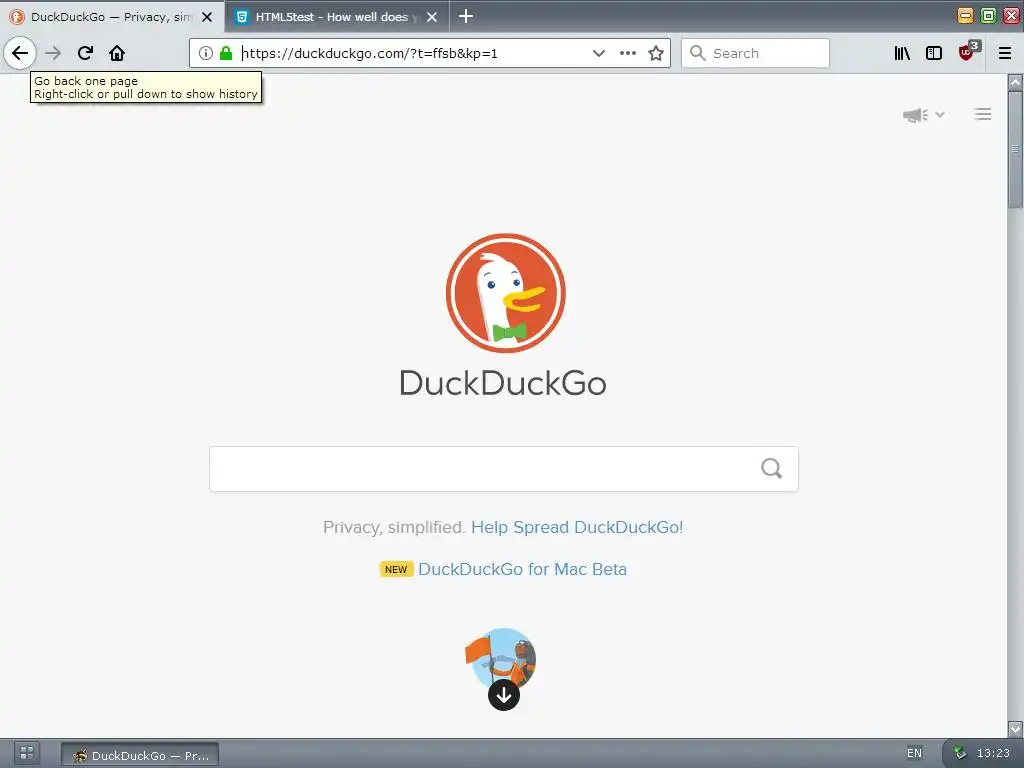The image size is (1024, 768).
Task: Bookmark this page with the star
Action: (x=656, y=53)
